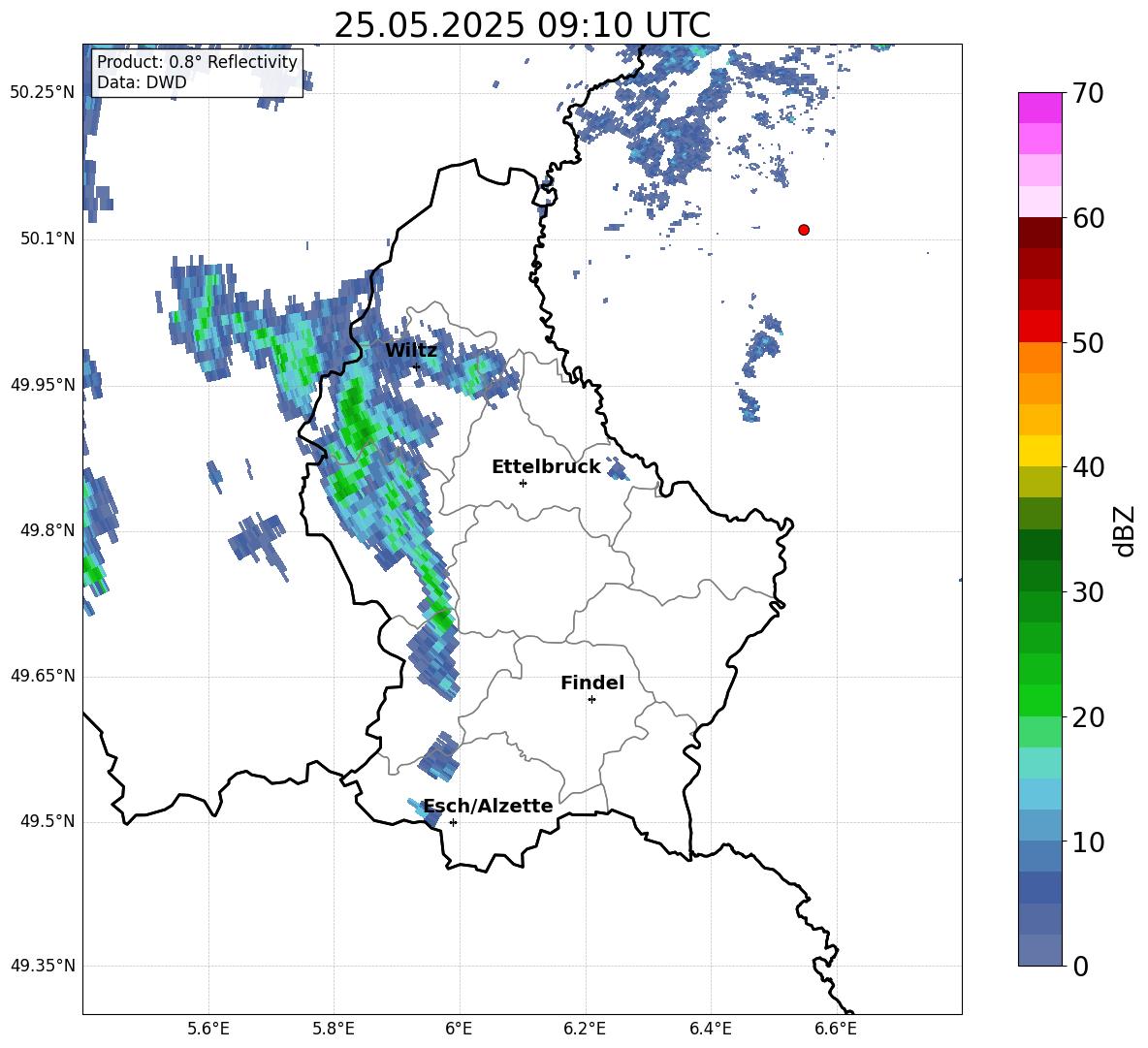Click the Wiltz station cross marker
Viewport: 1148px width, 1048px height.
click(x=417, y=366)
